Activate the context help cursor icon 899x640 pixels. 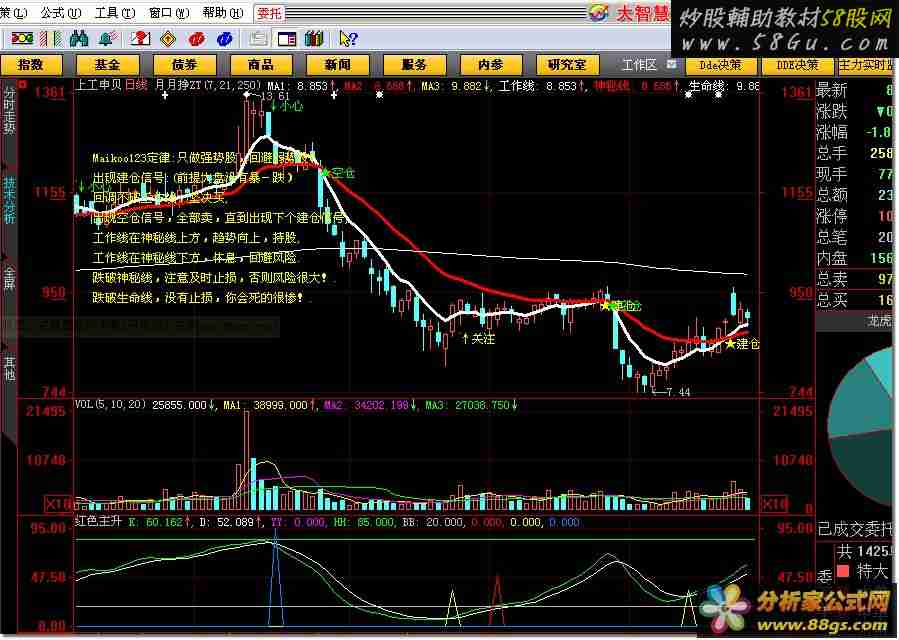348,38
